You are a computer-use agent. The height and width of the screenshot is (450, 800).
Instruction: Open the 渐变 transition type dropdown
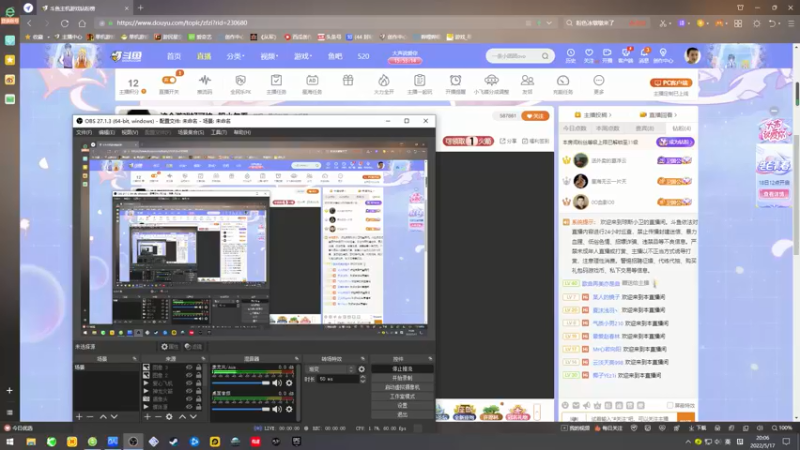pyautogui.click(x=330, y=369)
